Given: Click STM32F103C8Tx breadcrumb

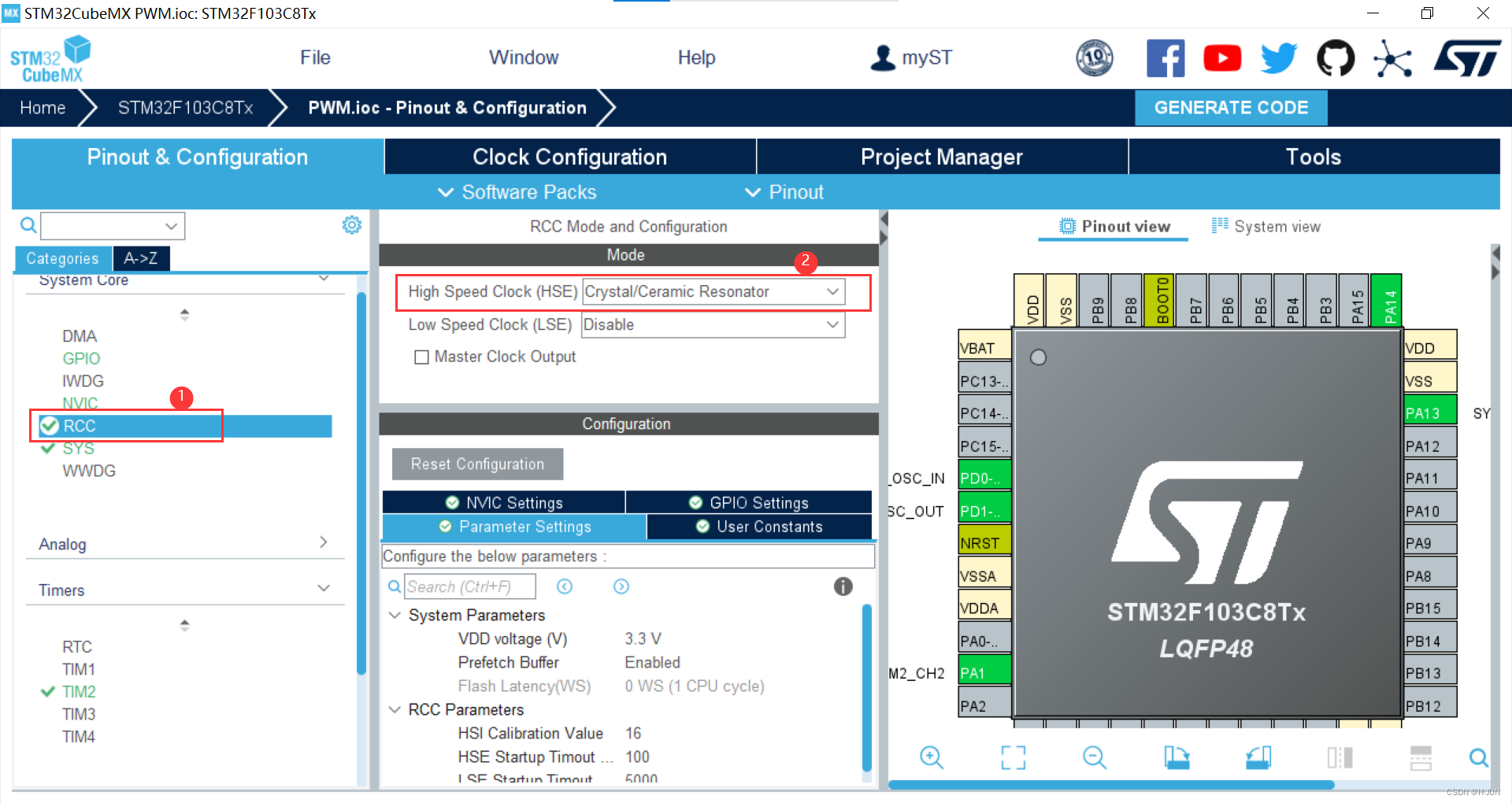Looking at the screenshot, I should [186, 108].
